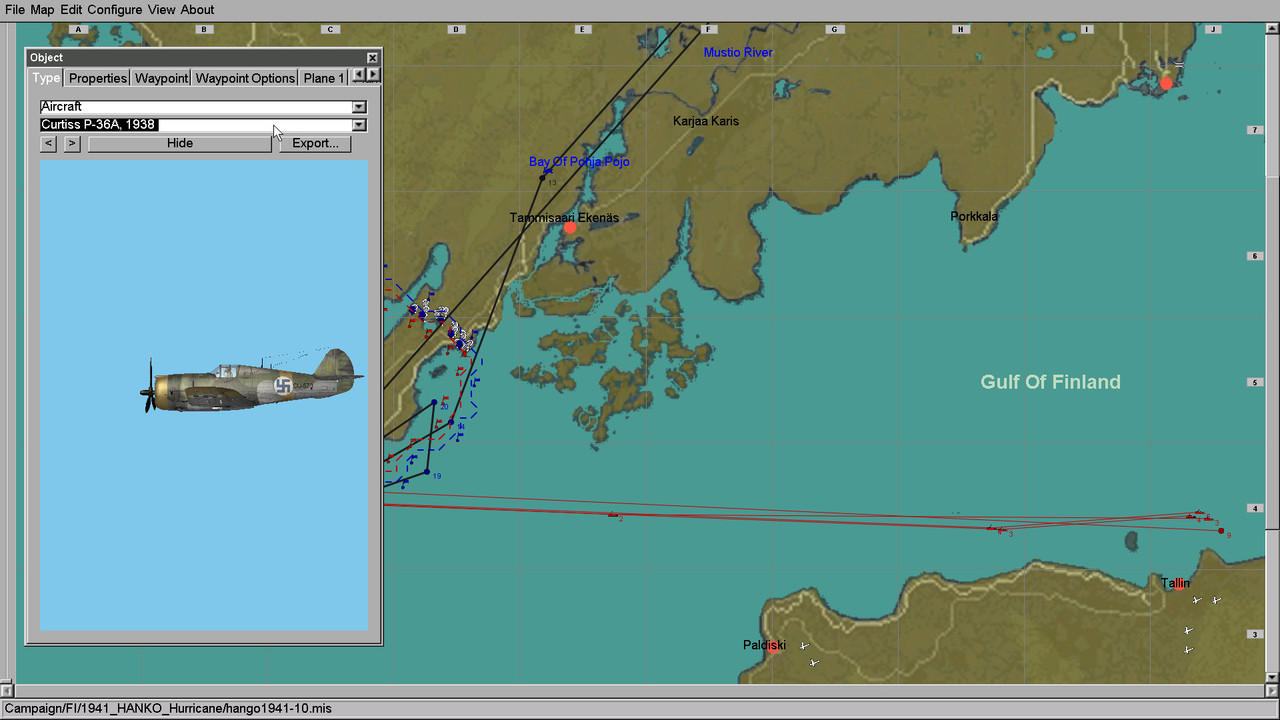
Task: Click the Export... button
Action: (315, 143)
